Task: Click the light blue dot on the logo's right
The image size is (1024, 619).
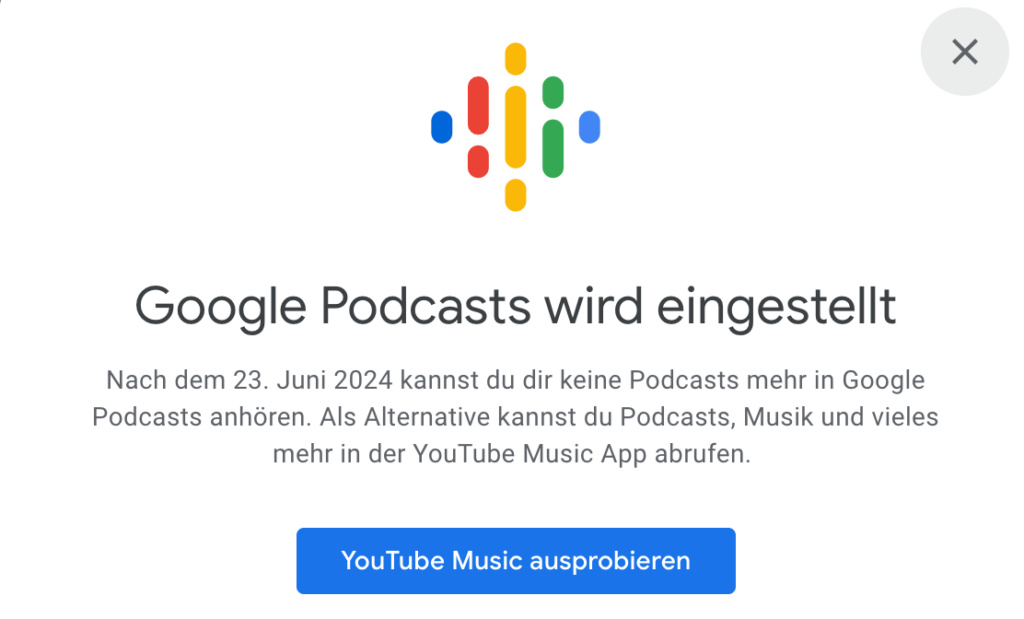Action: (589, 127)
